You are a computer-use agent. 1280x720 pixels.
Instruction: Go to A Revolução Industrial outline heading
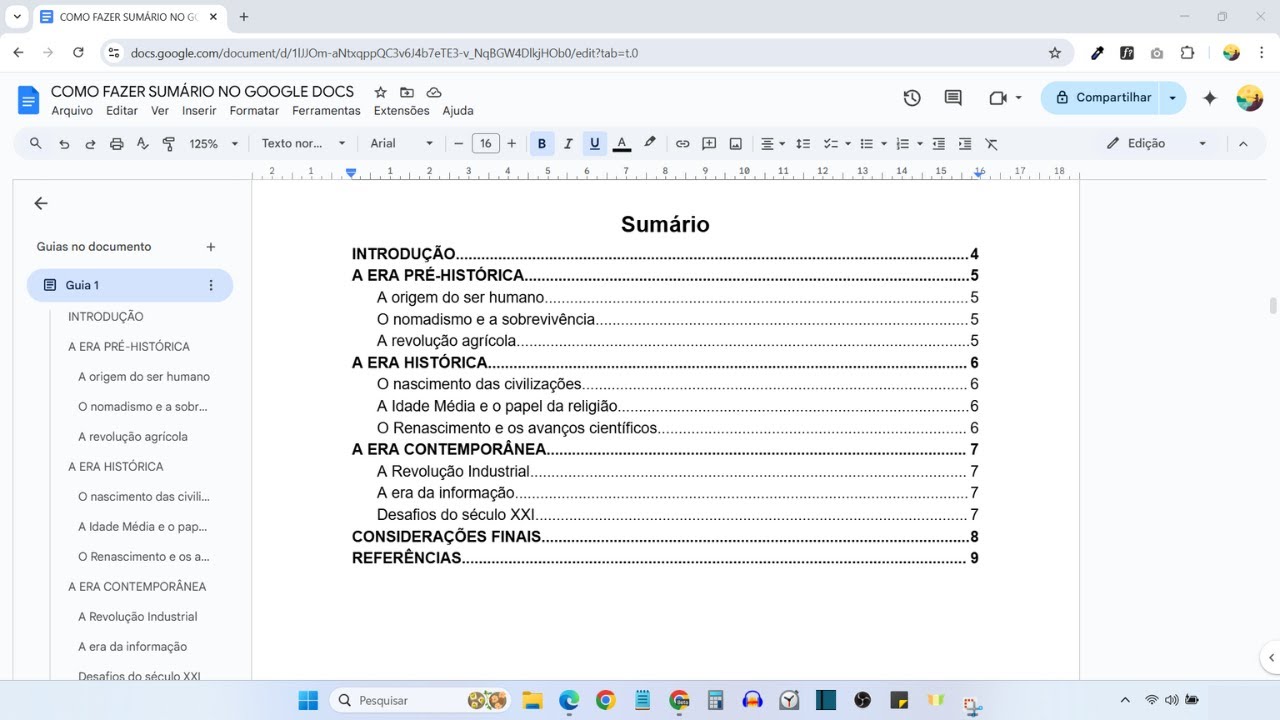[x=138, y=617]
